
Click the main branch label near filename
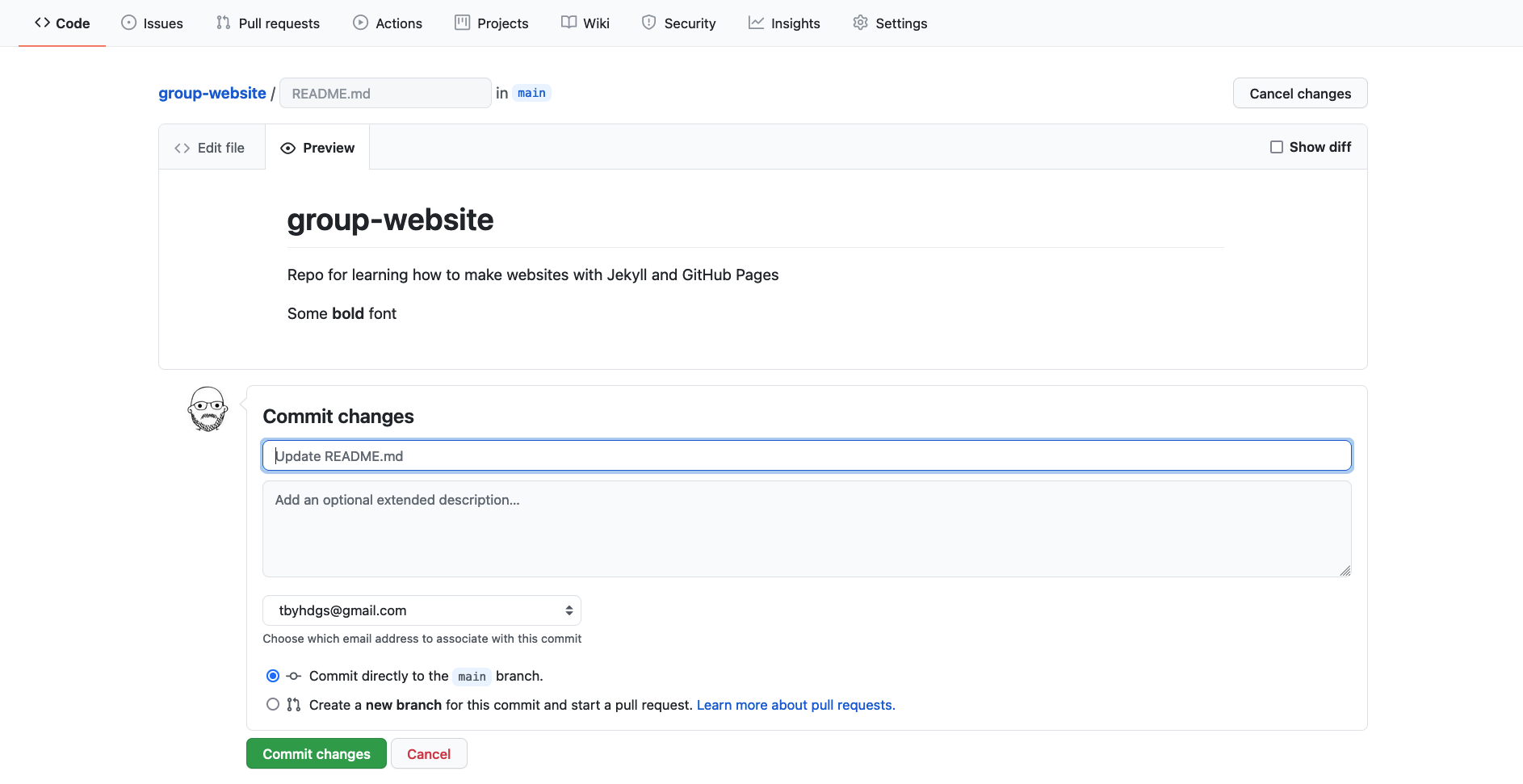pyautogui.click(x=531, y=93)
